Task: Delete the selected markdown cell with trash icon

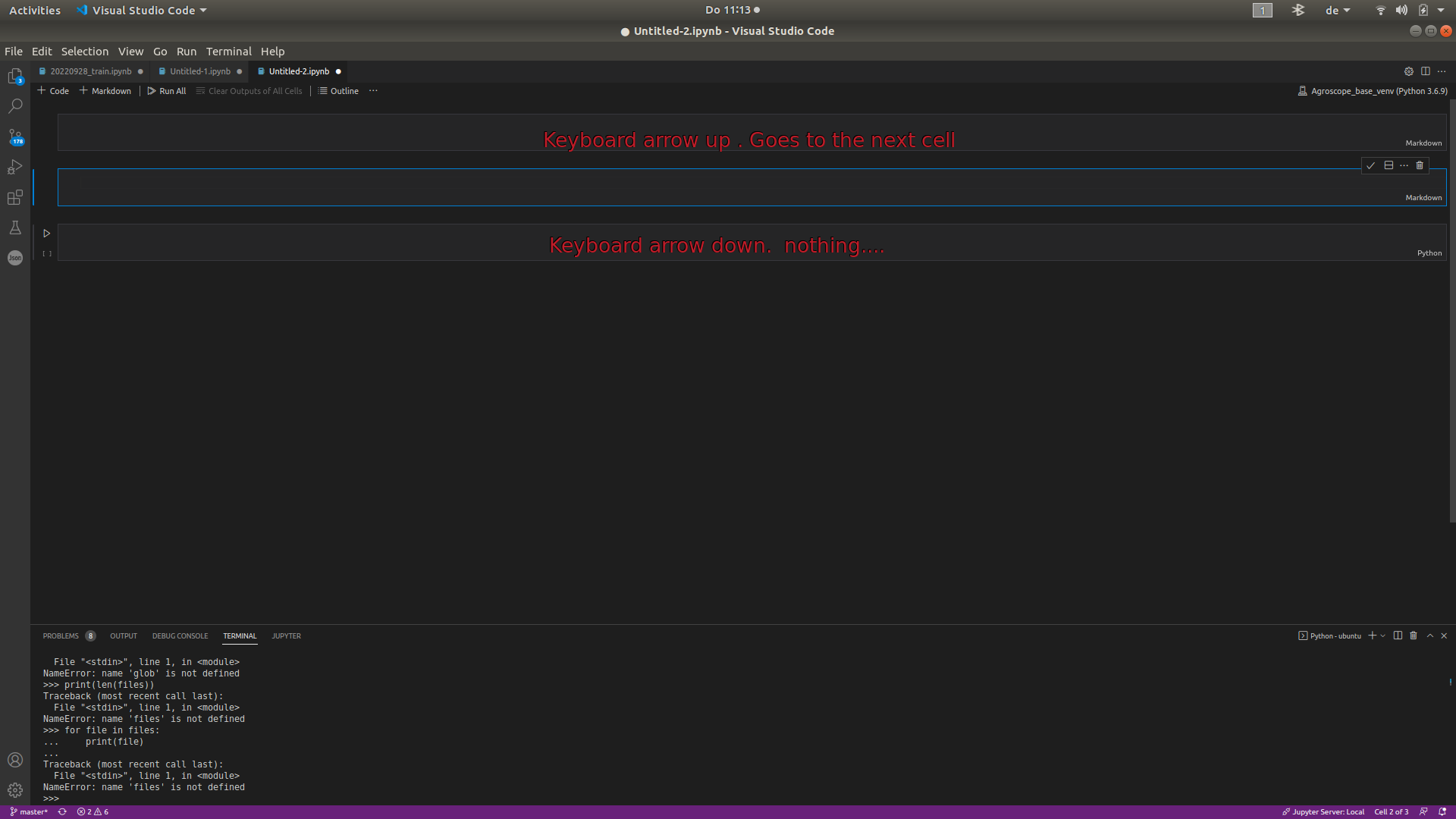Action: point(1420,165)
